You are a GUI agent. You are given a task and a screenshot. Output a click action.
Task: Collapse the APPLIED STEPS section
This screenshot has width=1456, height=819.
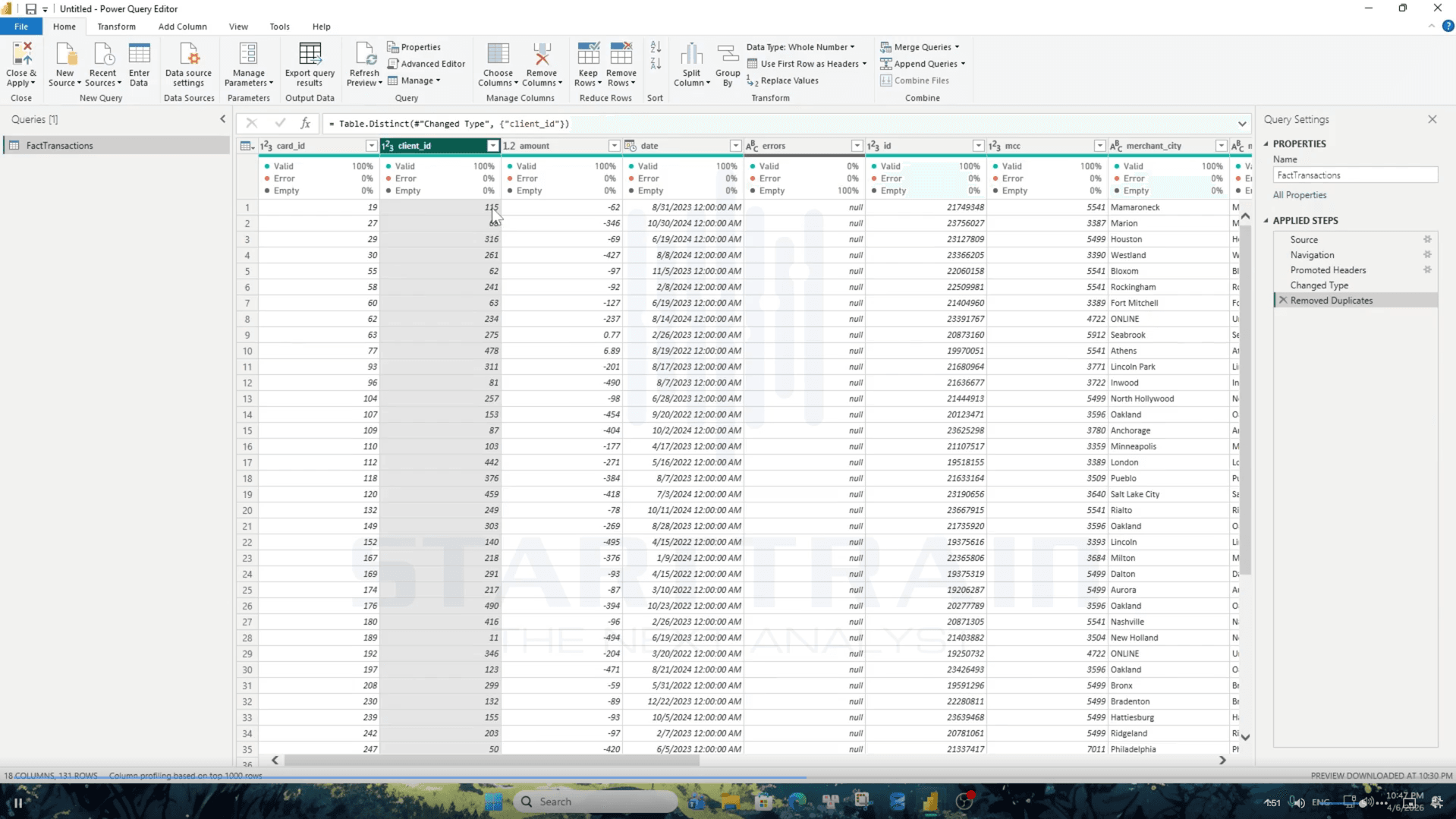1266,220
